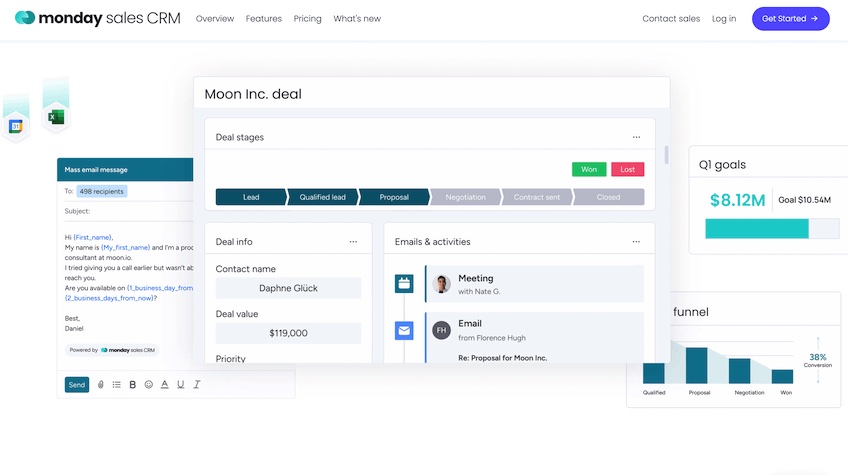848x475 pixels.
Task: Click the Negotiation bar in funnel chart
Action: (739, 371)
